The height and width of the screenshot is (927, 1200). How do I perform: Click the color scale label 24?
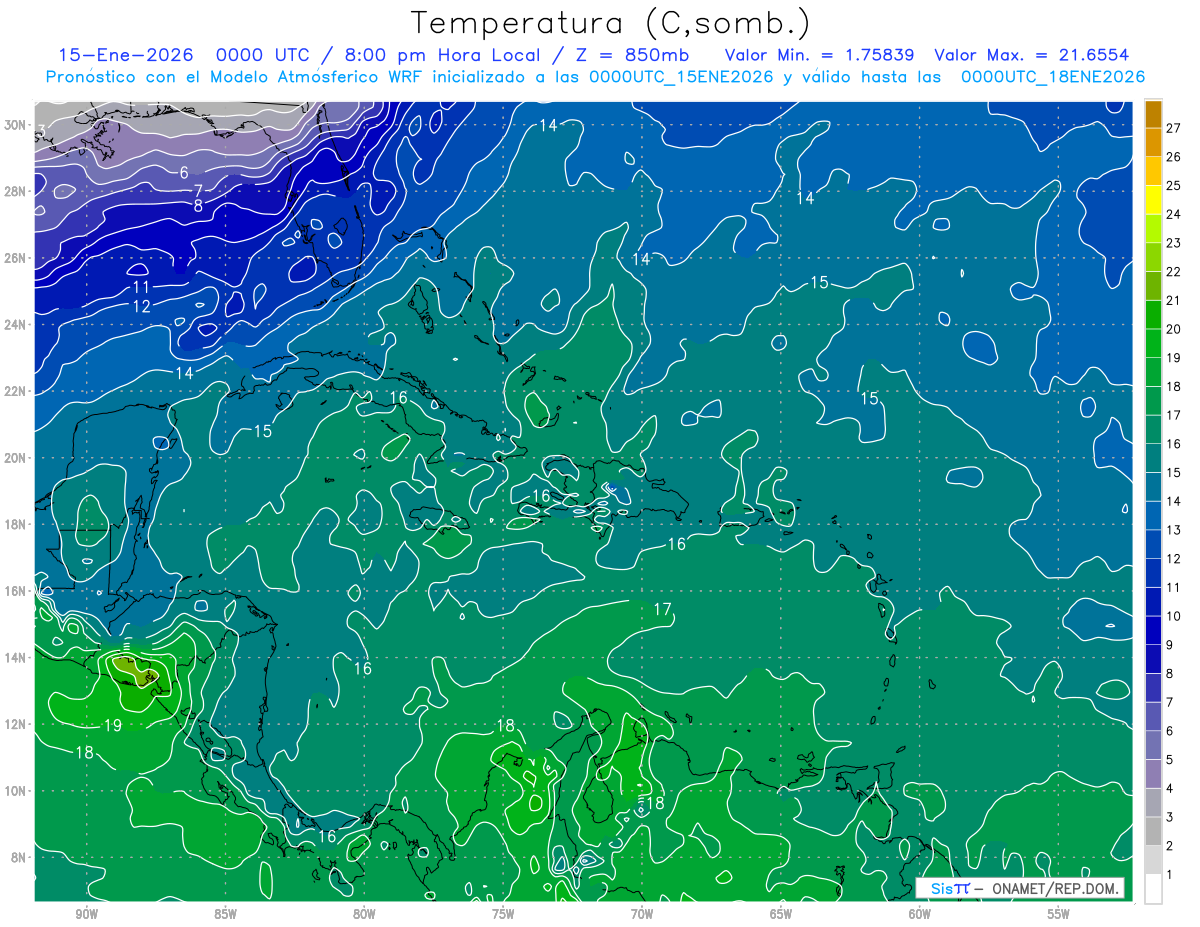tap(1174, 213)
